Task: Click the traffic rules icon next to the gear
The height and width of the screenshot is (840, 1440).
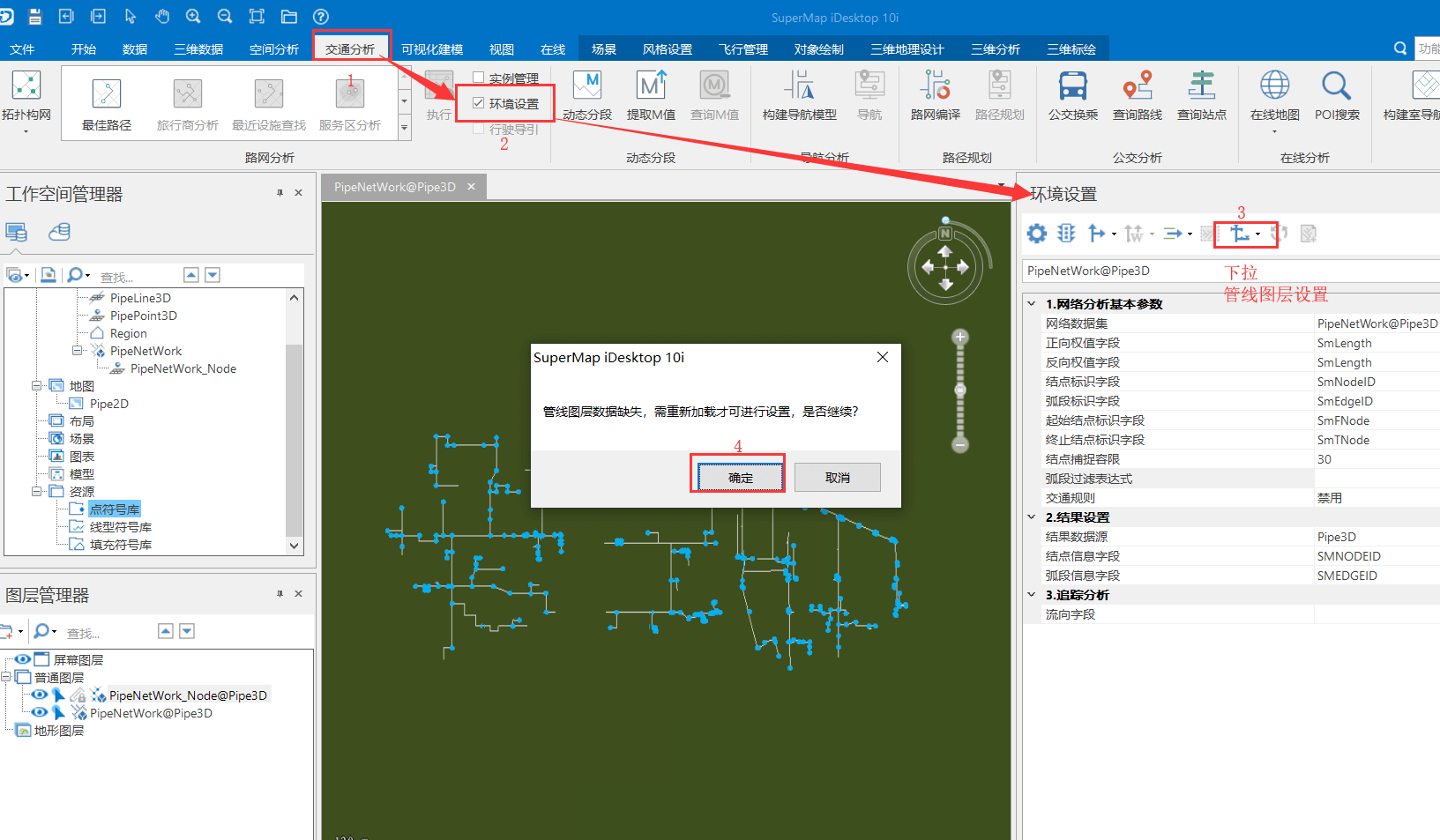Action: pyautogui.click(x=1066, y=234)
